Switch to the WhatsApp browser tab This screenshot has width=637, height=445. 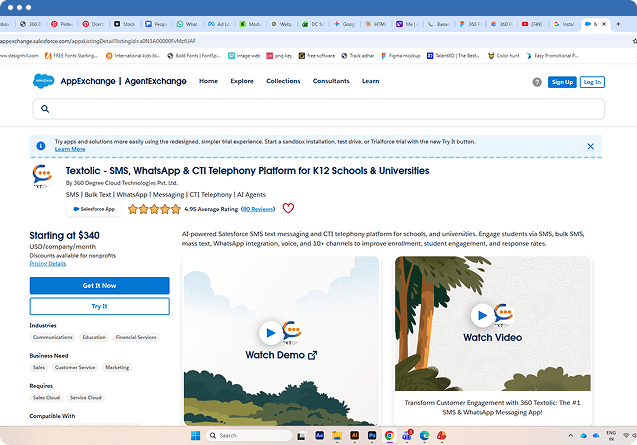click(187, 24)
